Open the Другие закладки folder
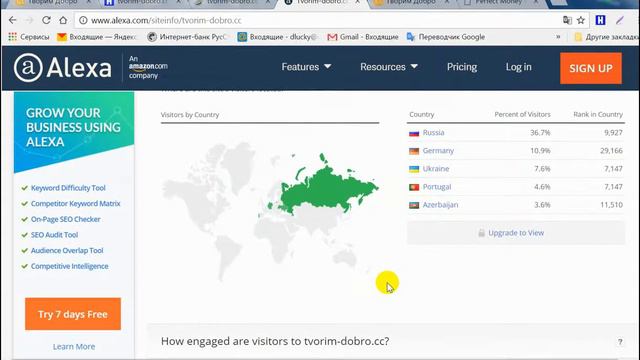 click(607, 37)
